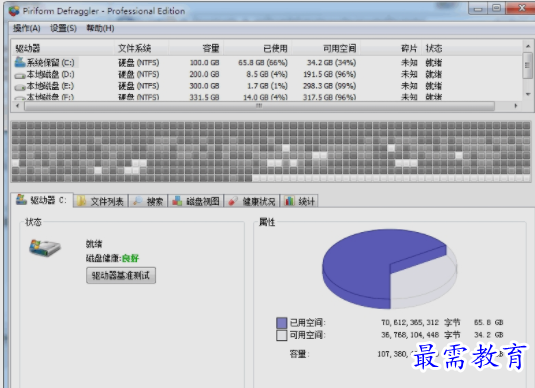Sort by the 容量 column header
Screen dimensions: 535x388
coord(196,48)
